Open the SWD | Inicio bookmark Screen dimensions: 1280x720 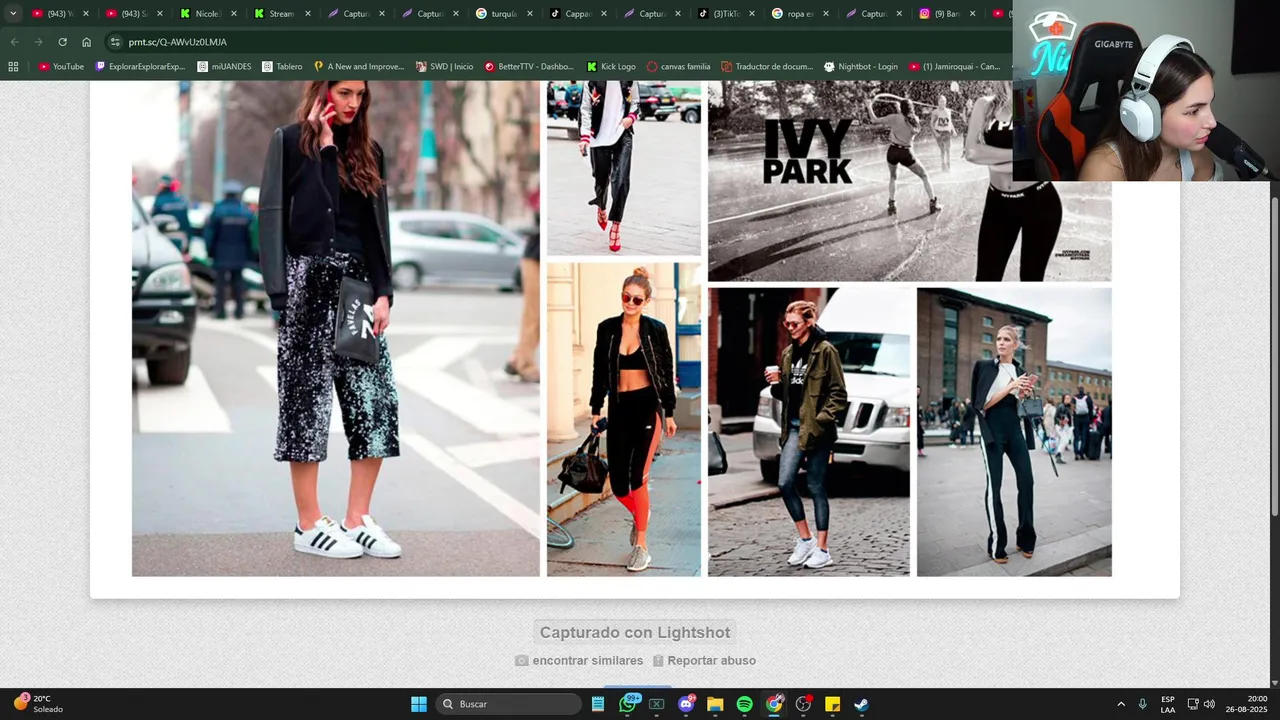tap(444, 67)
